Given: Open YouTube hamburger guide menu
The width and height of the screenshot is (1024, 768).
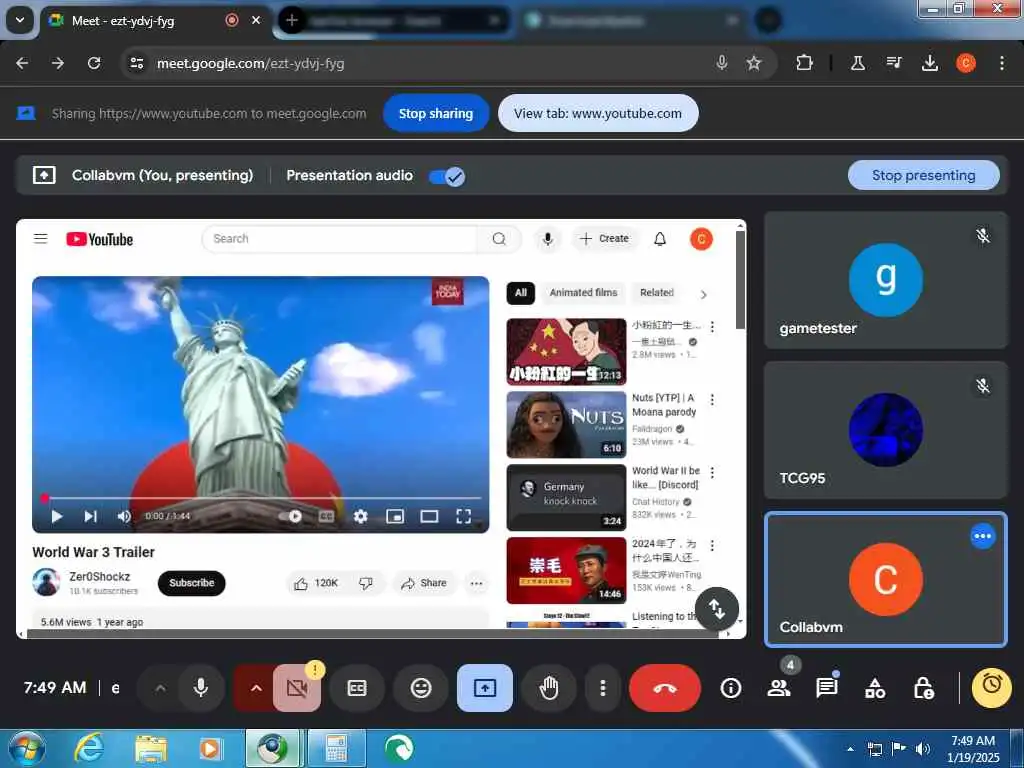Looking at the screenshot, I should click(40, 239).
